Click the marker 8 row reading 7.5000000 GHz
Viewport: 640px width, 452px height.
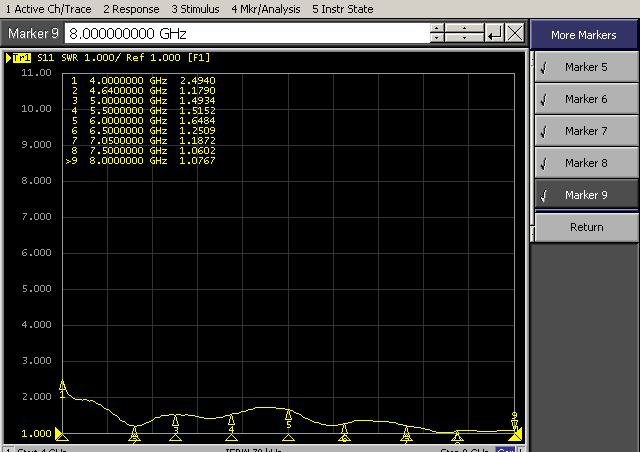pyautogui.click(x=142, y=151)
